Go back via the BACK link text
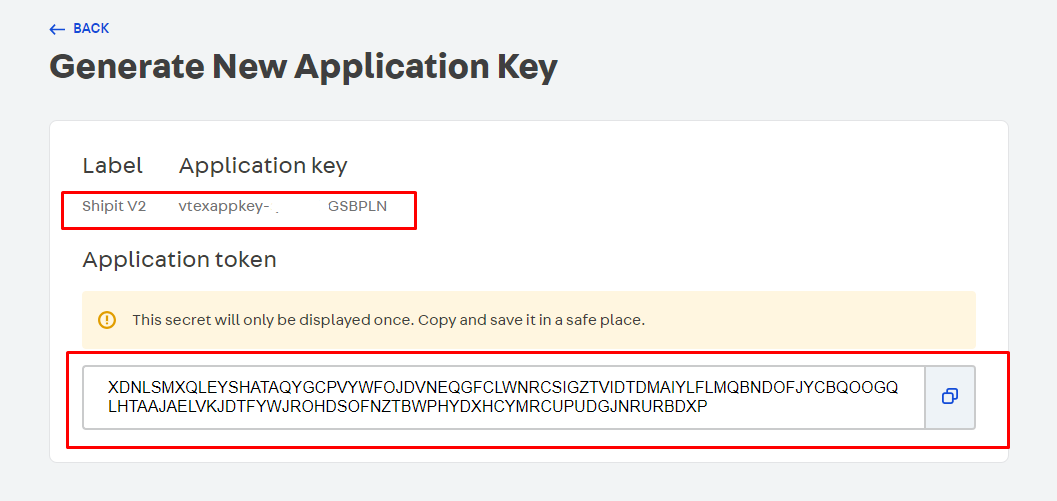Viewport: 1057px width, 501px height. [91, 28]
